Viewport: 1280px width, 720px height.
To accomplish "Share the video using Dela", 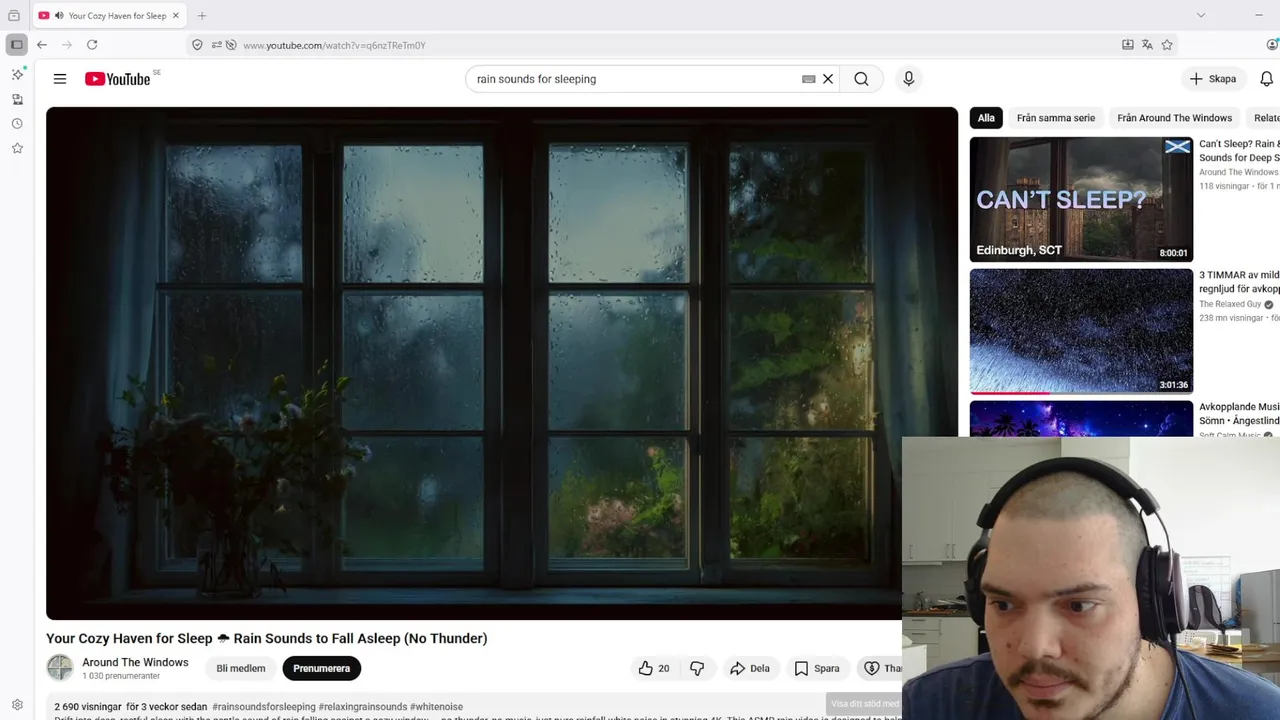I will [750, 668].
